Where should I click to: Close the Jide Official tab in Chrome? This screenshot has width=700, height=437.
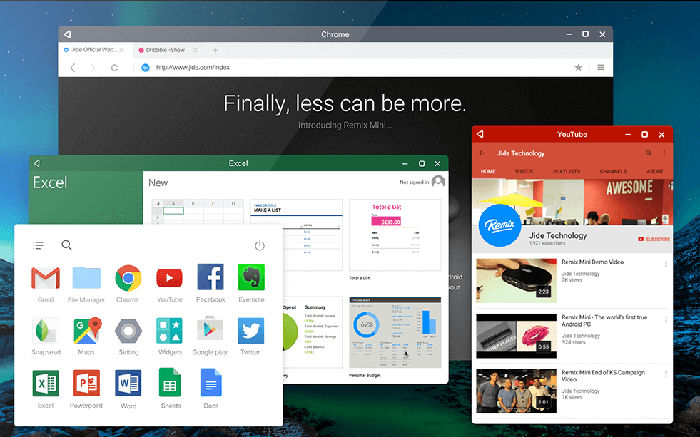point(122,50)
